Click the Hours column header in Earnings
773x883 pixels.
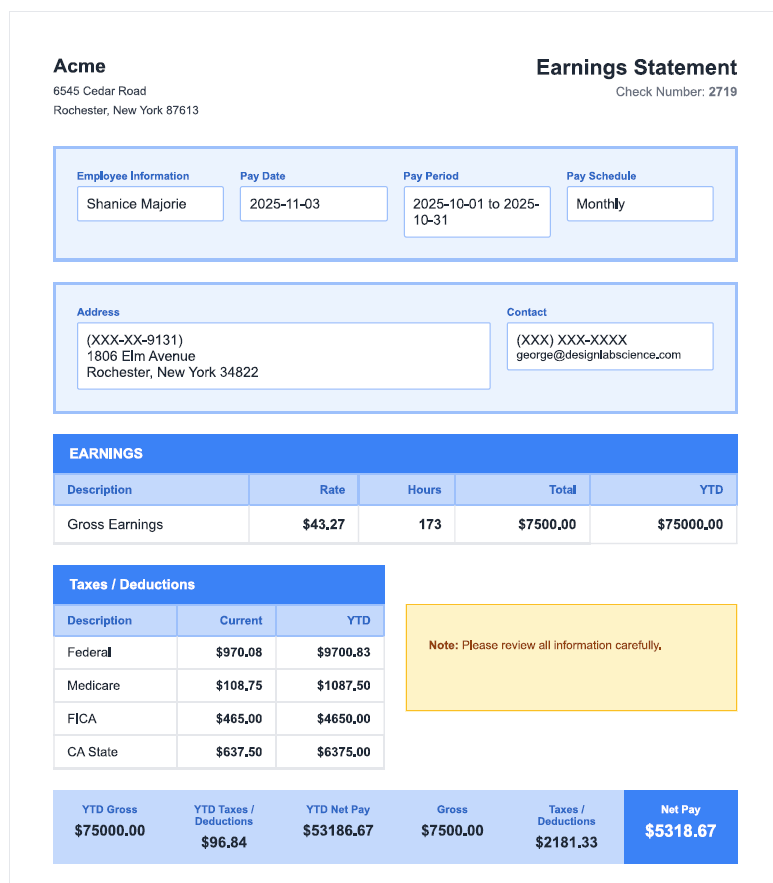point(424,490)
